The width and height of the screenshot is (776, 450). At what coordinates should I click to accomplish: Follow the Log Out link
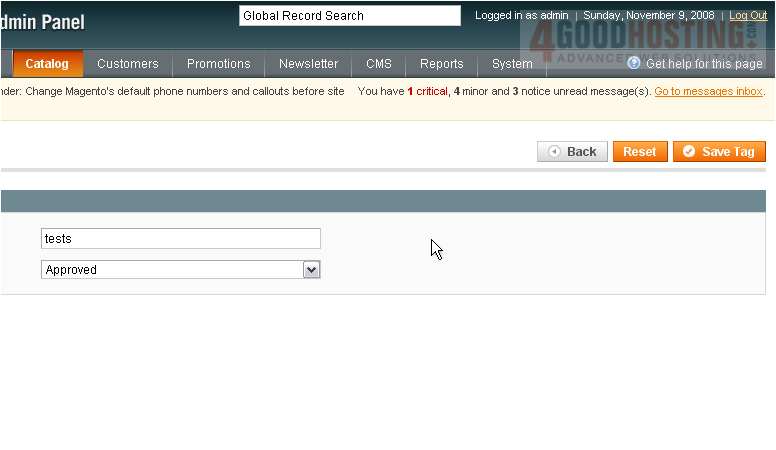748,16
